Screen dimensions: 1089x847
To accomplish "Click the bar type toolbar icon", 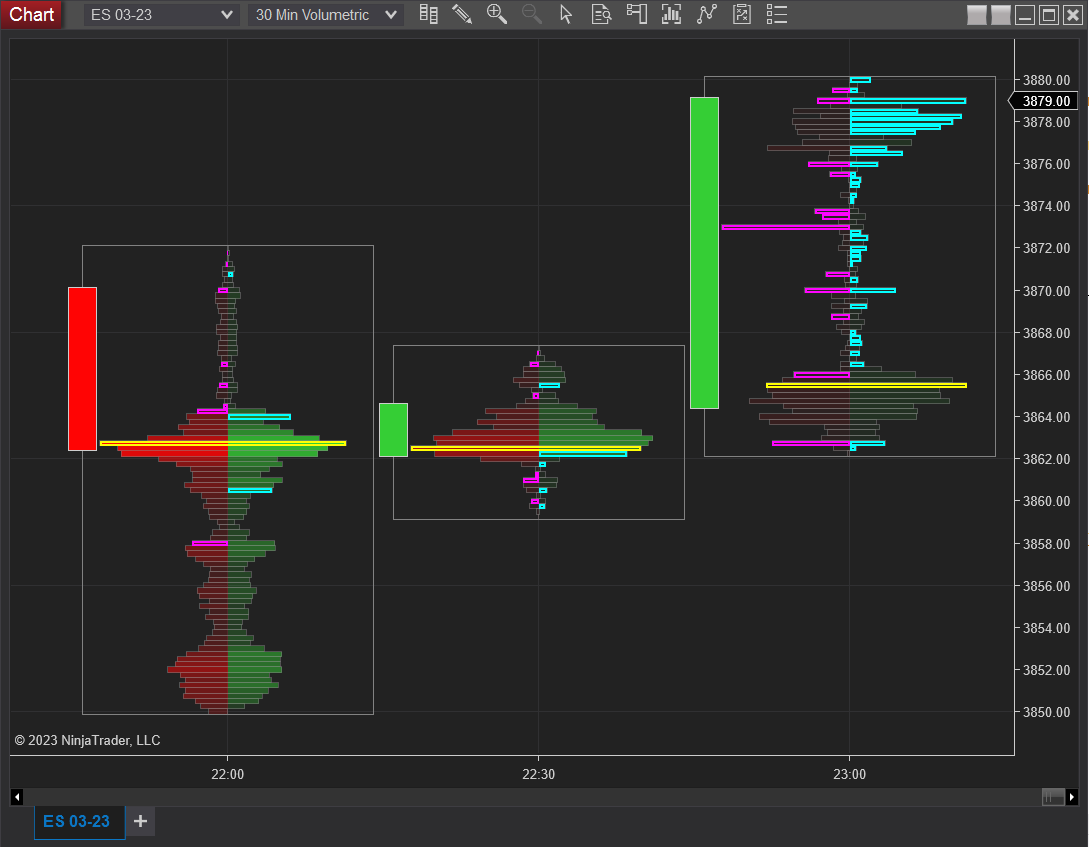I will point(428,14).
